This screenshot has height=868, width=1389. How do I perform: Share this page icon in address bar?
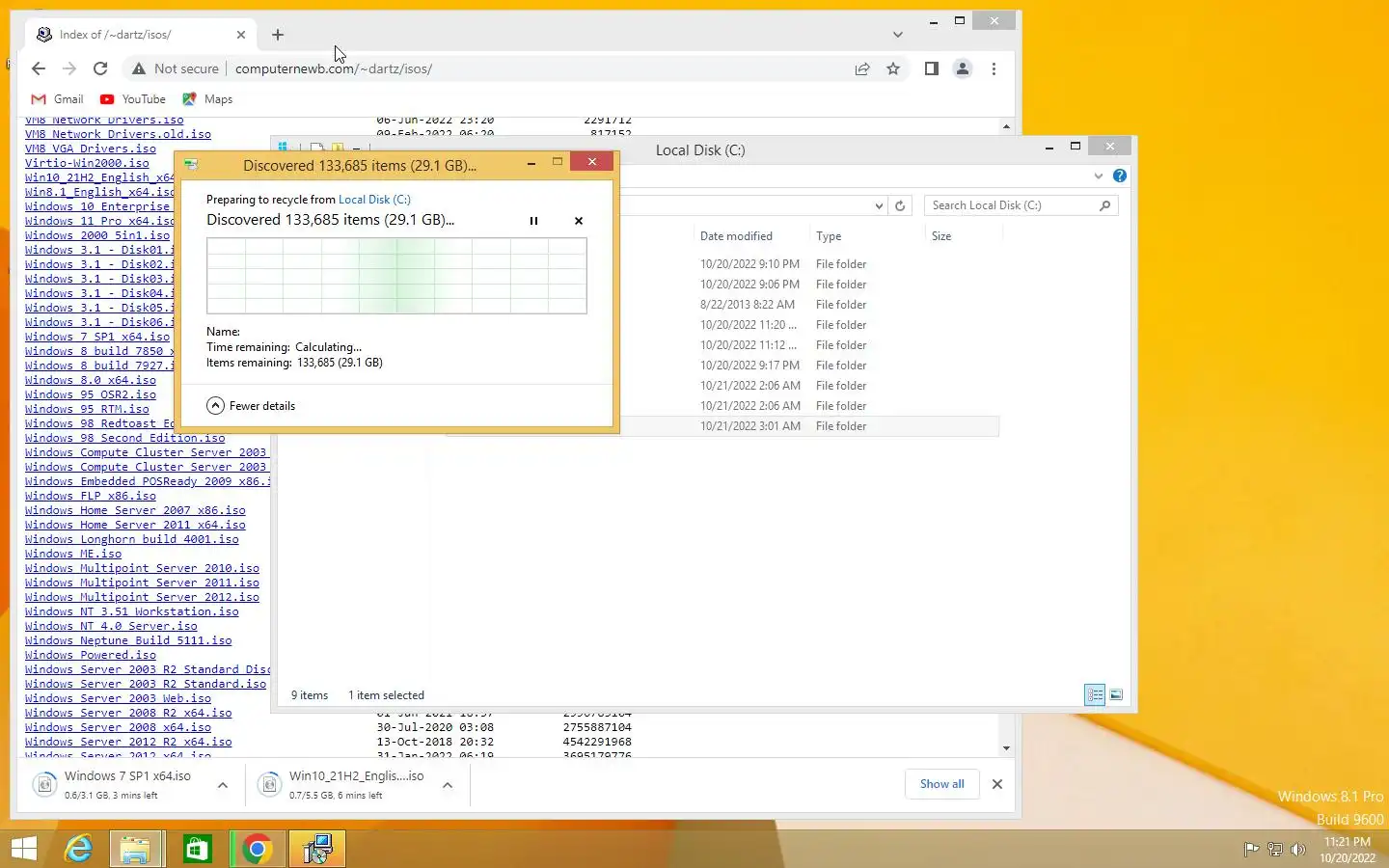pyautogui.click(x=862, y=68)
